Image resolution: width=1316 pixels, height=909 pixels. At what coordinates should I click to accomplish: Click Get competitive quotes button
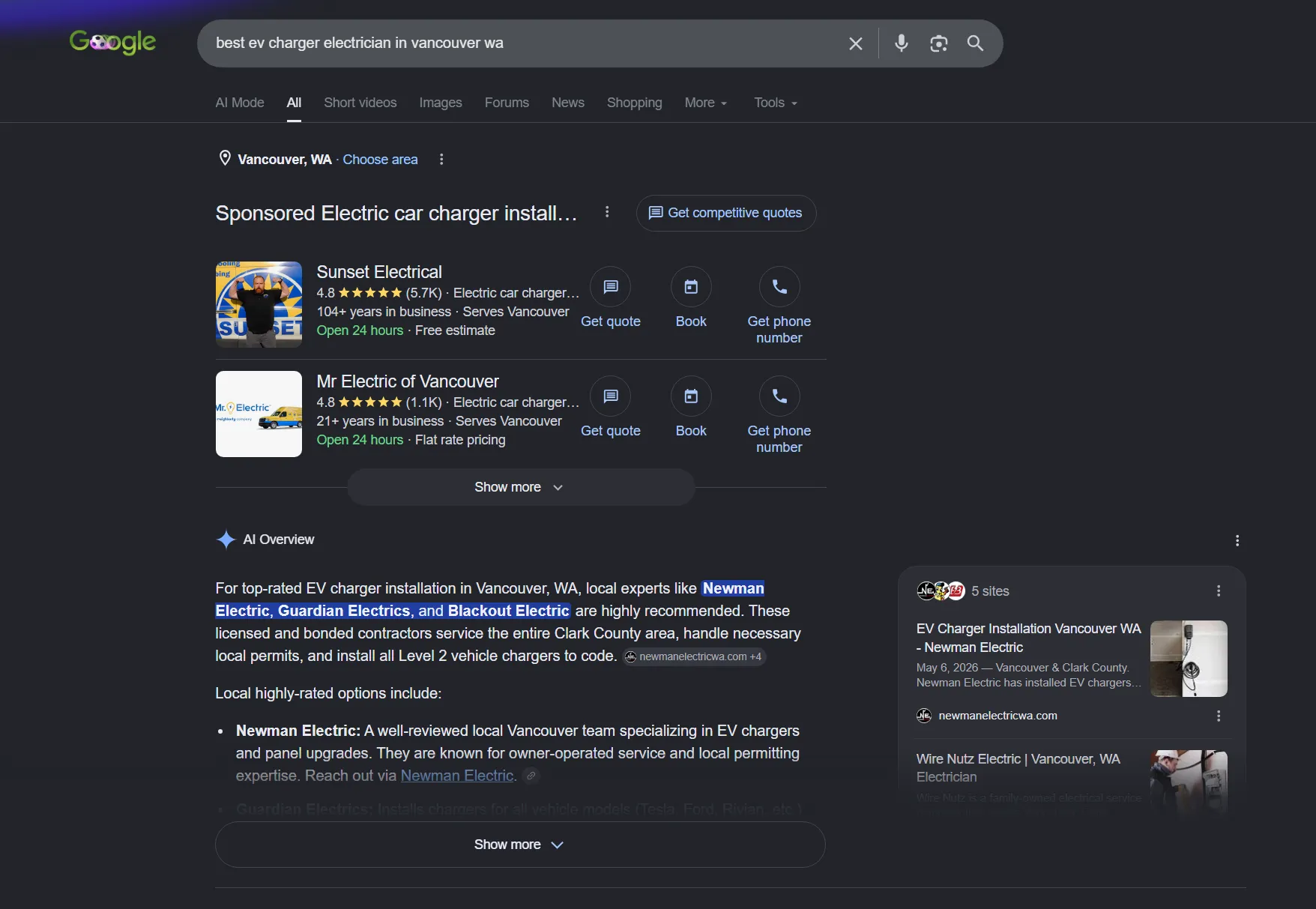[726, 213]
